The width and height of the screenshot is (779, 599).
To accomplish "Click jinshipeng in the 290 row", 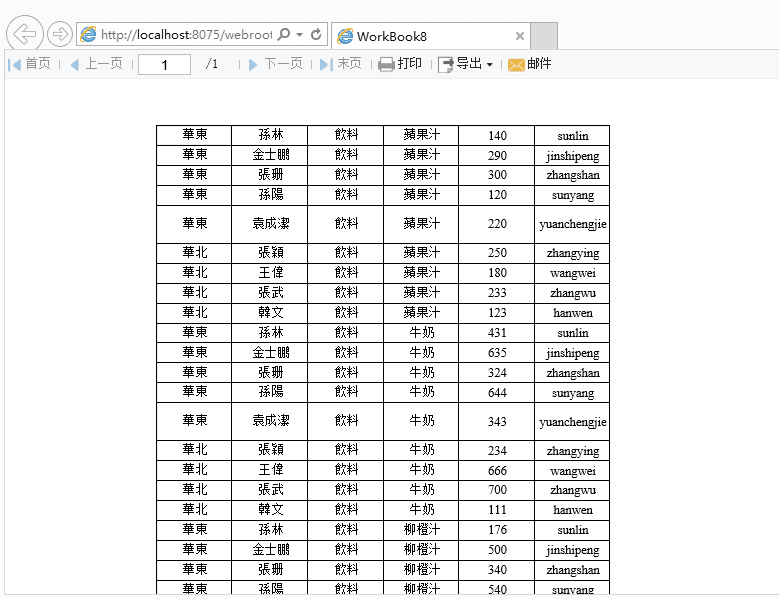I will click(572, 155).
